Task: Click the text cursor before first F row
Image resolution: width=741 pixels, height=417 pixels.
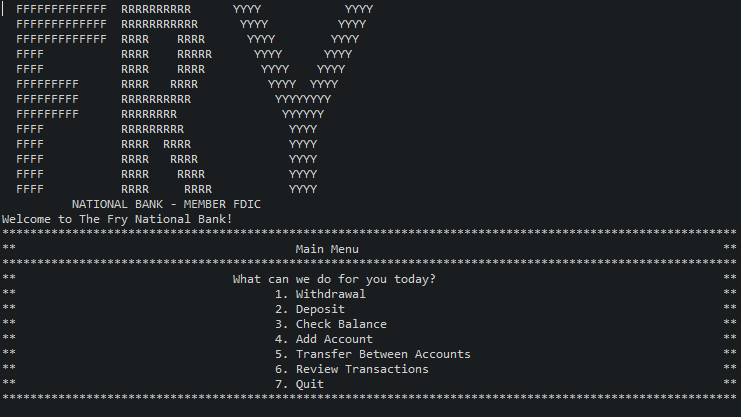Action: tap(3, 9)
